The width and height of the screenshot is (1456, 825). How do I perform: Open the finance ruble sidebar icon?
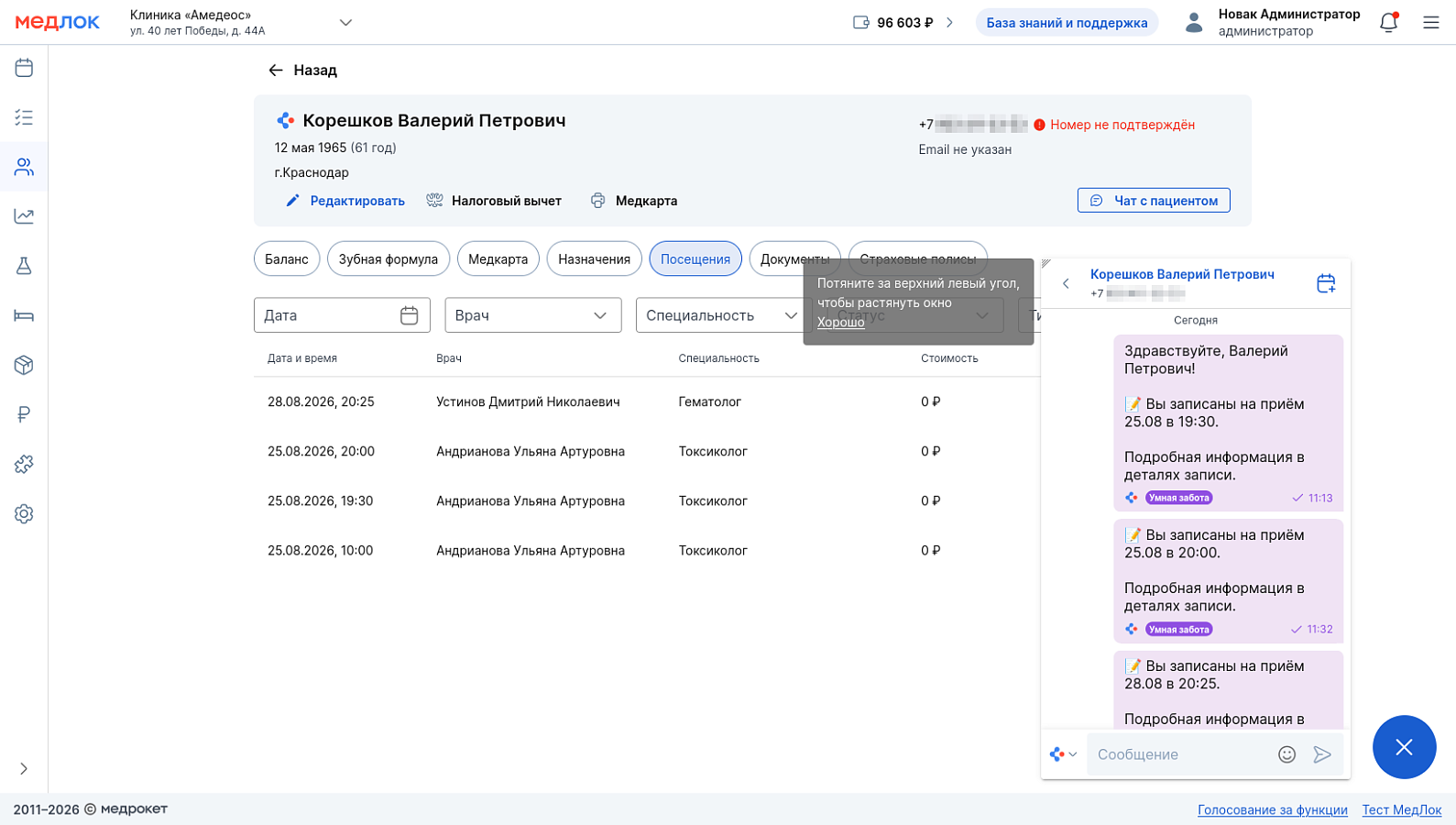24,414
